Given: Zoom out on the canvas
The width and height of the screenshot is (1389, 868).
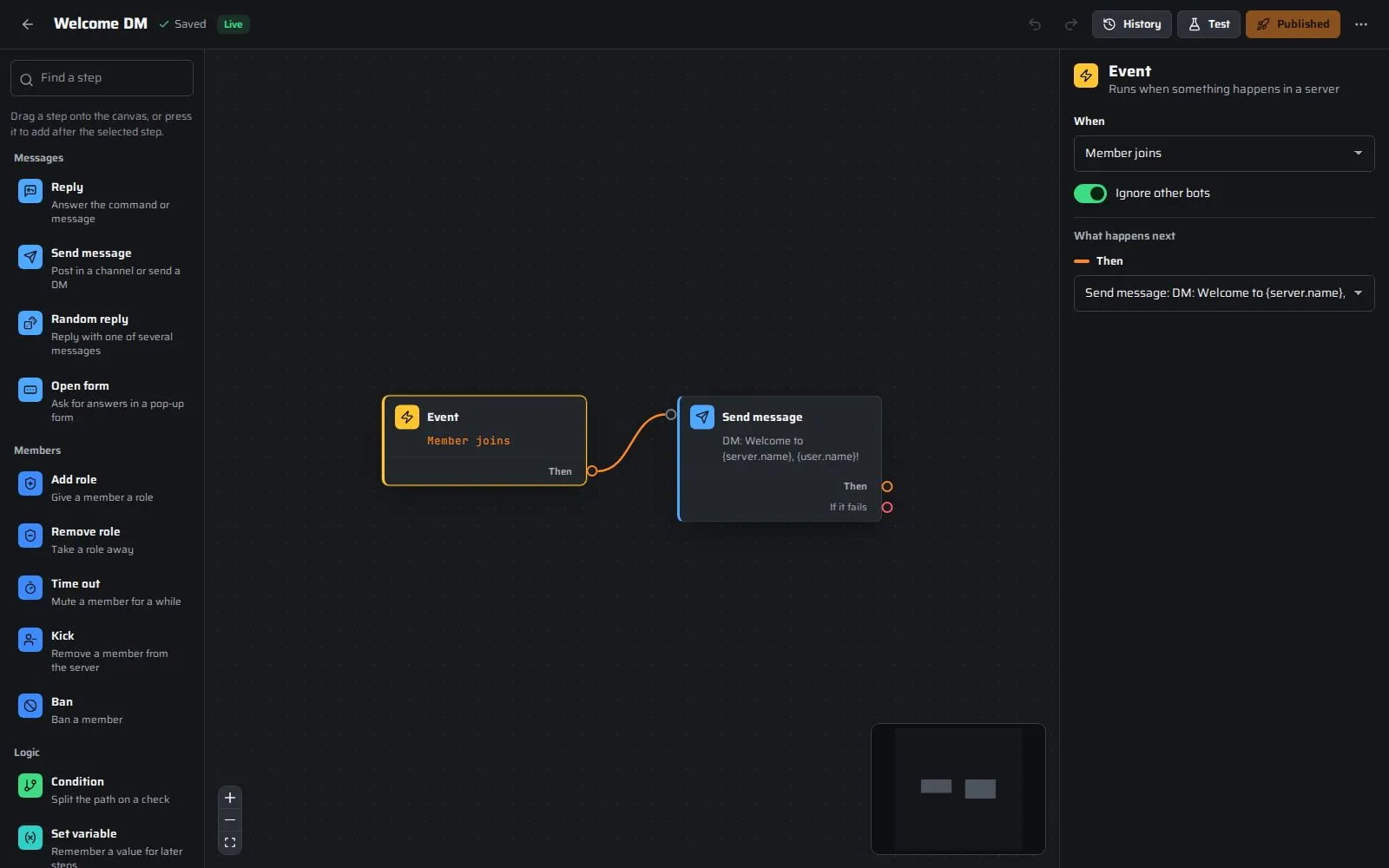Looking at the screenshot, I should pyautogui.click(x=230, y=820).
